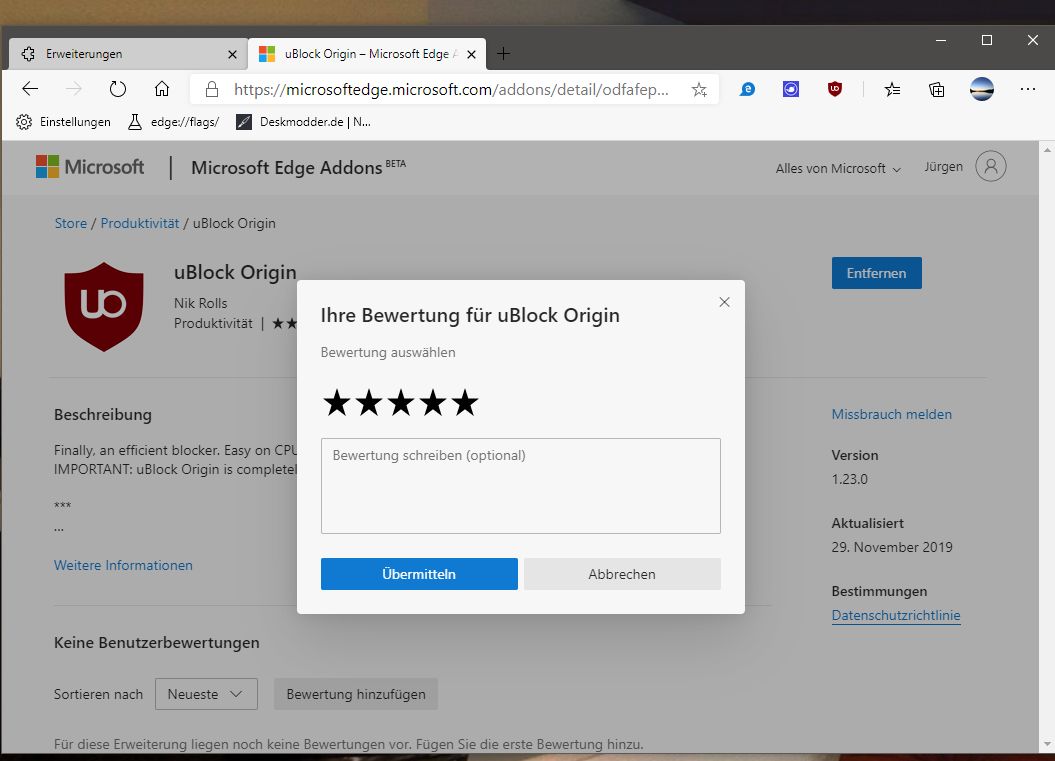Click the page scrollbar up arrow
This screenshot has height=761, width=1055.
pyautogui.click(x=1047, y=149)
